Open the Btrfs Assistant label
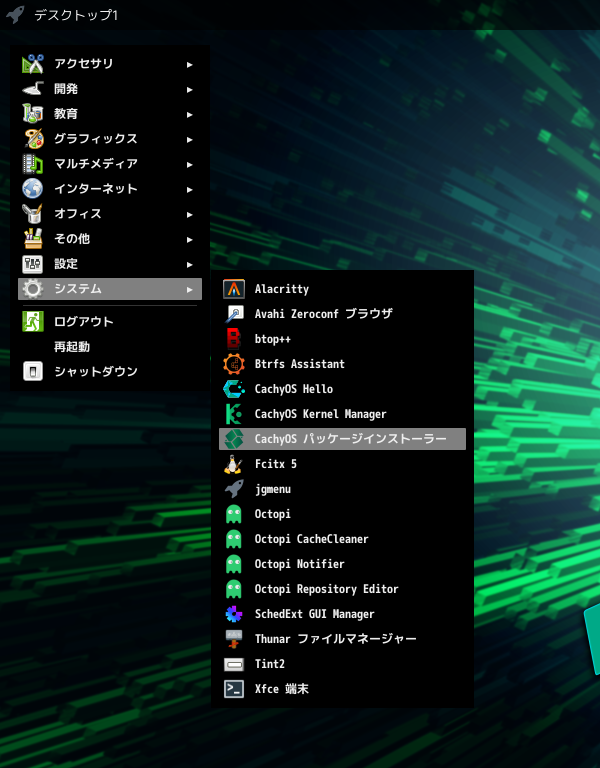Image resolution: width=600 pixels, height=768 pixels. pos(300,364)
